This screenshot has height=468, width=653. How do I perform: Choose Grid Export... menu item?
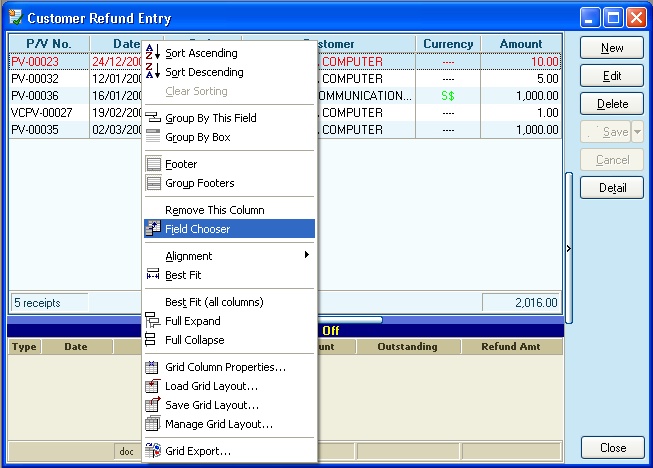(229, 451)
